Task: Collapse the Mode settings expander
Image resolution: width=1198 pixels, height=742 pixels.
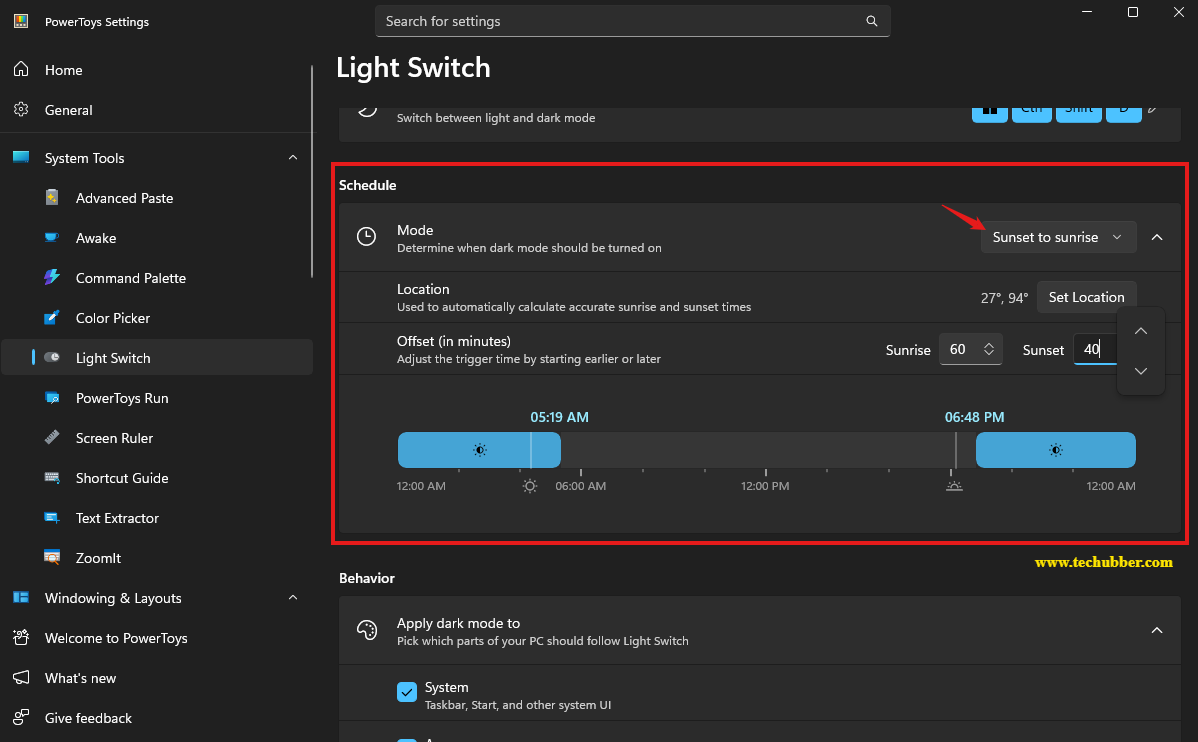Action: (1157, 237)
